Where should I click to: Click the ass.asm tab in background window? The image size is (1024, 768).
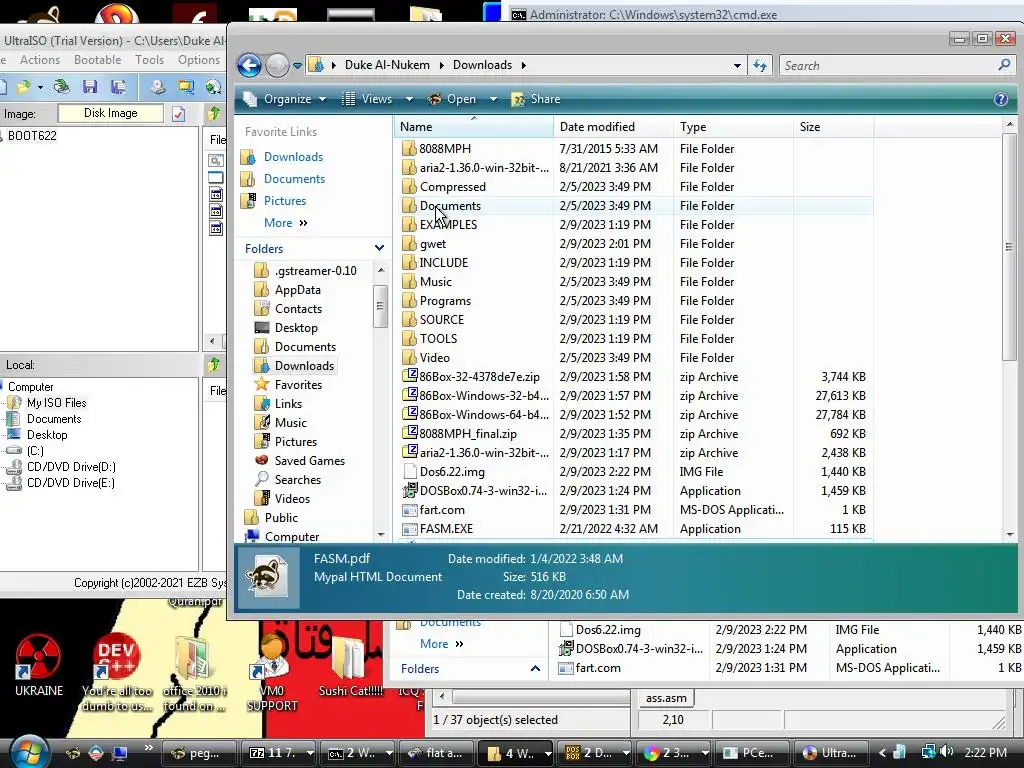pyautogui.click(x=666, y=698)
